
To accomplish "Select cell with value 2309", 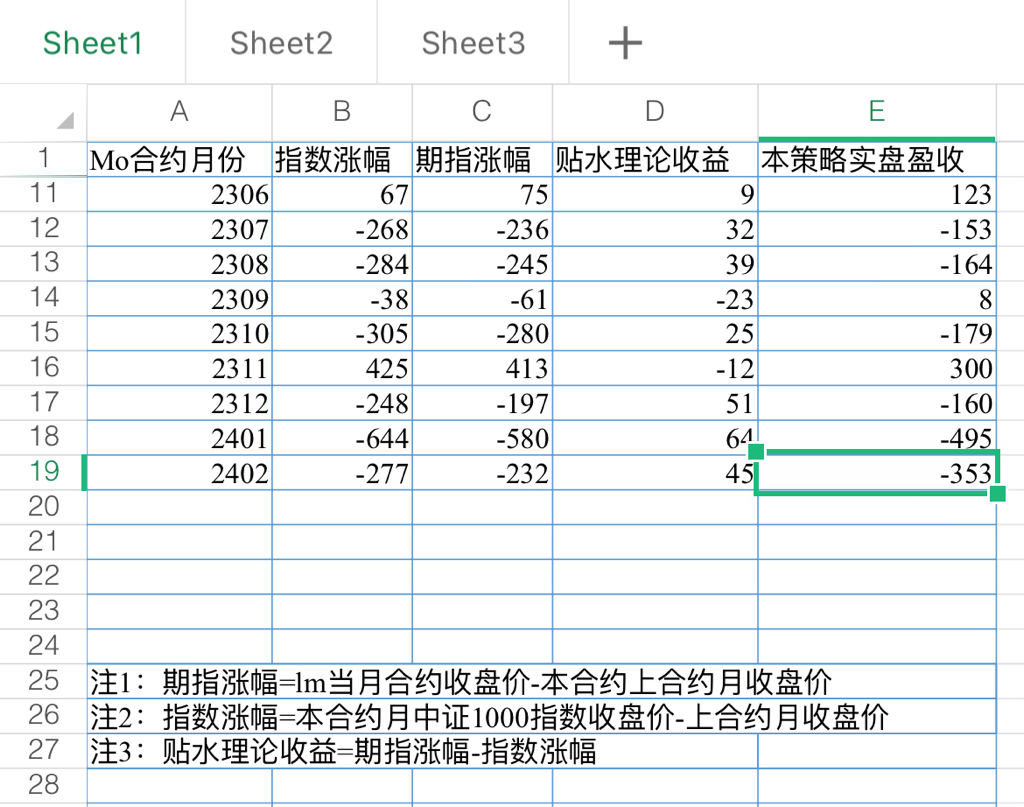I will pyautogui.click(x=180, y=299).
